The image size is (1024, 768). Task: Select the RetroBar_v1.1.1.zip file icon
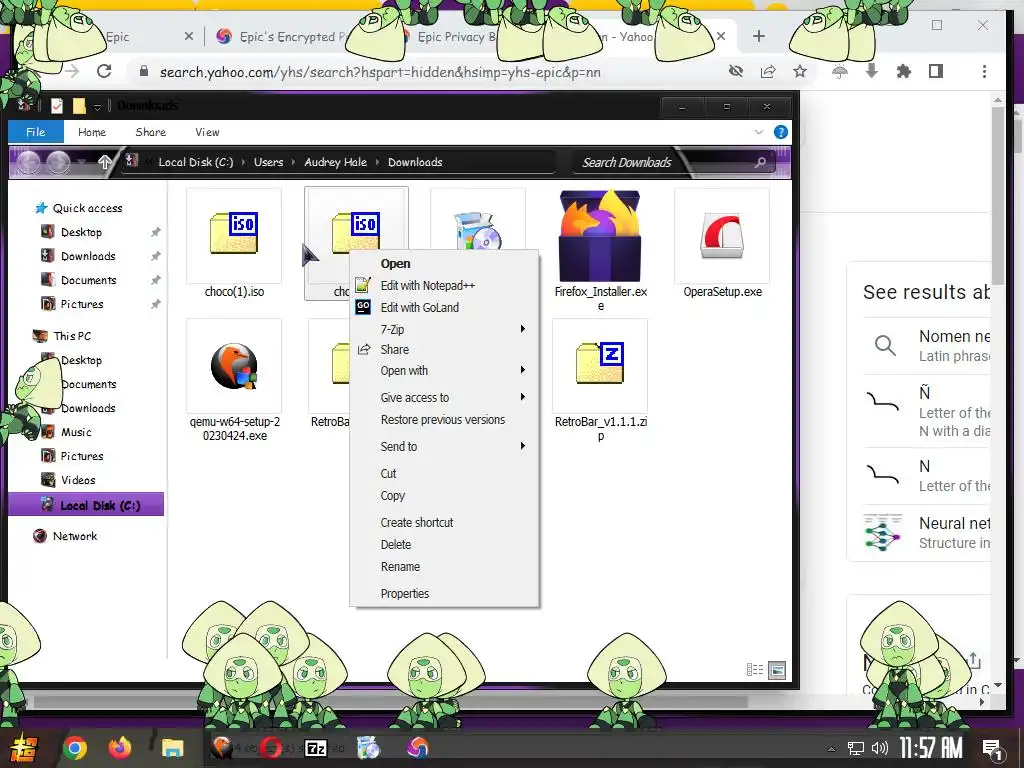[600, 366]
